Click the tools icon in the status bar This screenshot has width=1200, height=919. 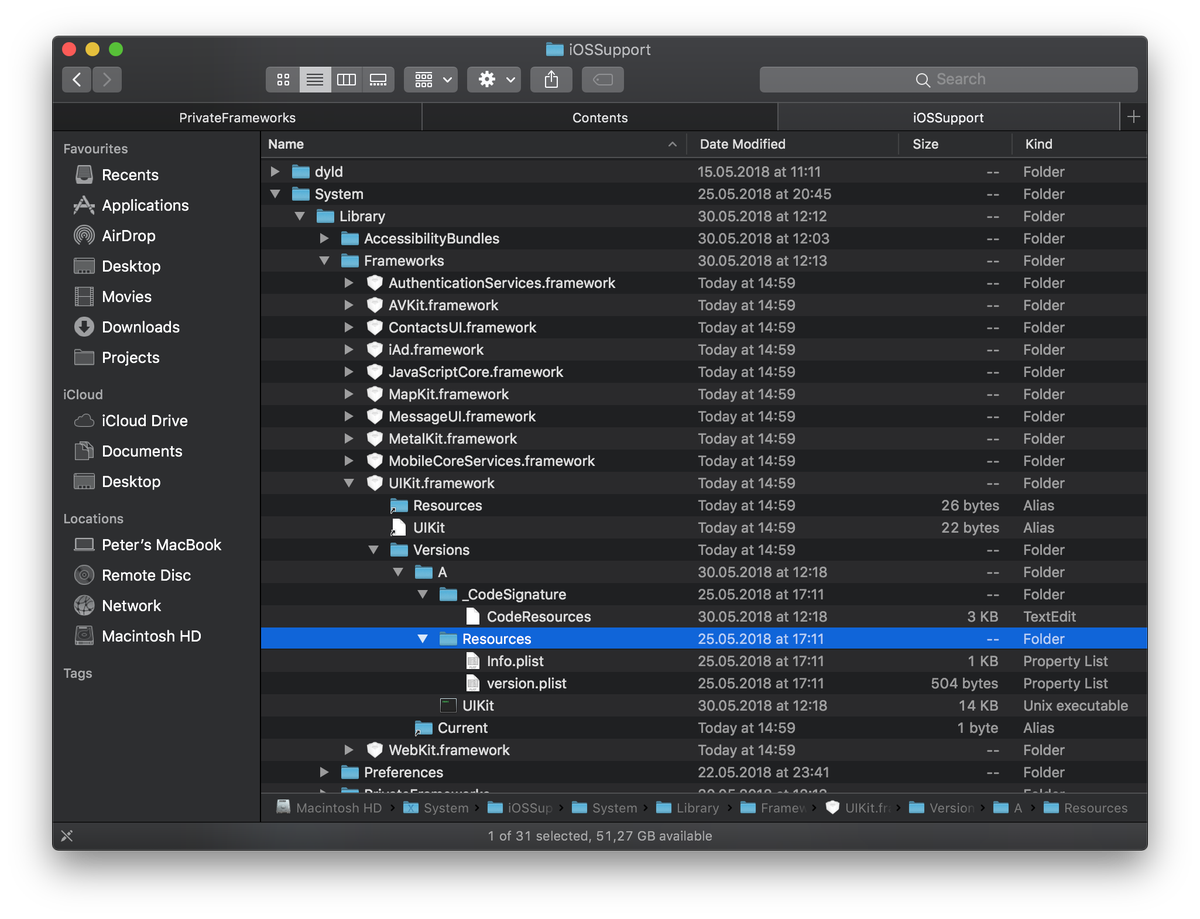tap(67, 836)
